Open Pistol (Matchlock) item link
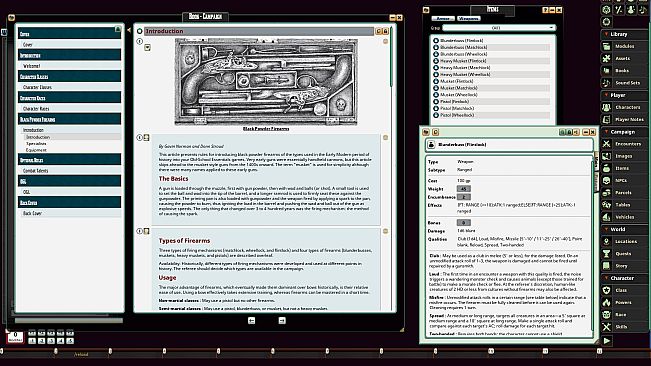Screen dimensions: 651x366 coord(436,108)
